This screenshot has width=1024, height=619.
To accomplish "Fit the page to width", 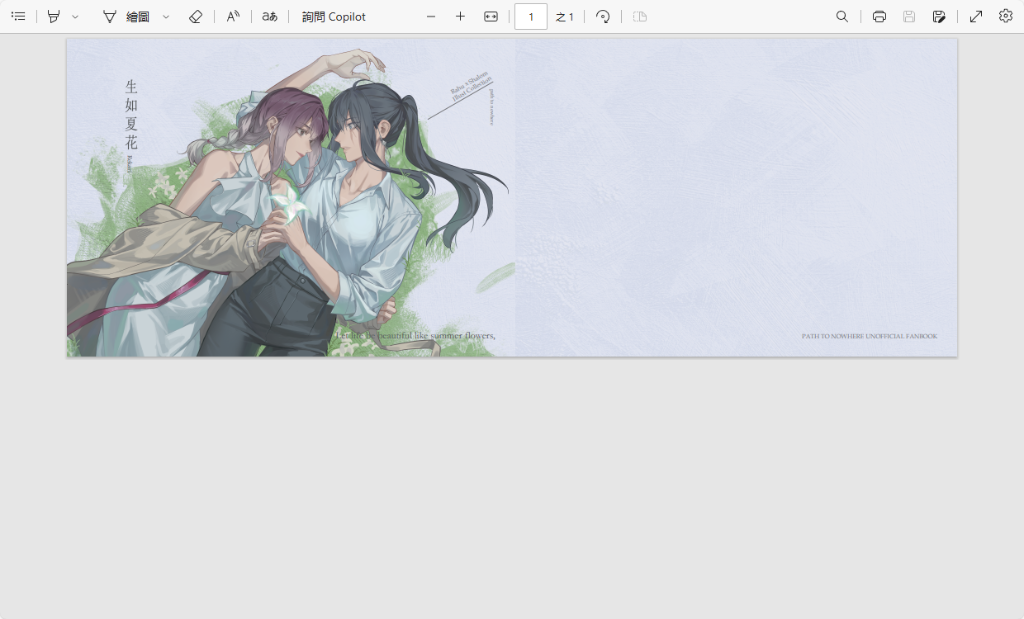I will [x=491, y=16].
